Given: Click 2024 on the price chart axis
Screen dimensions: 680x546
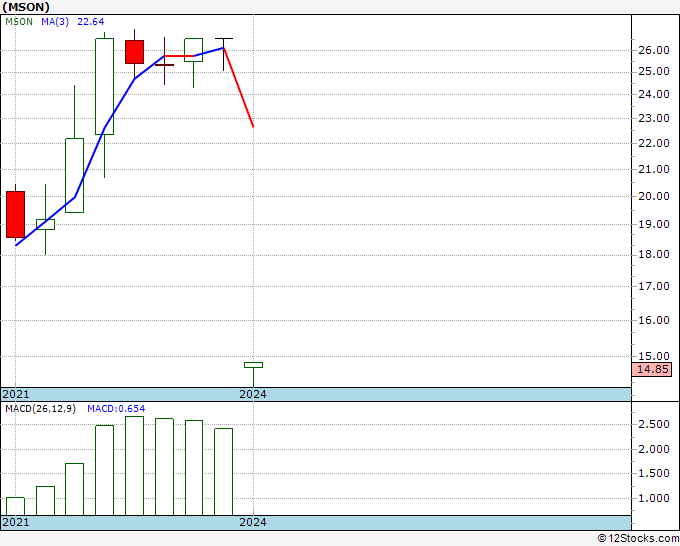Looking at the screenshot, I should [253, 394].
